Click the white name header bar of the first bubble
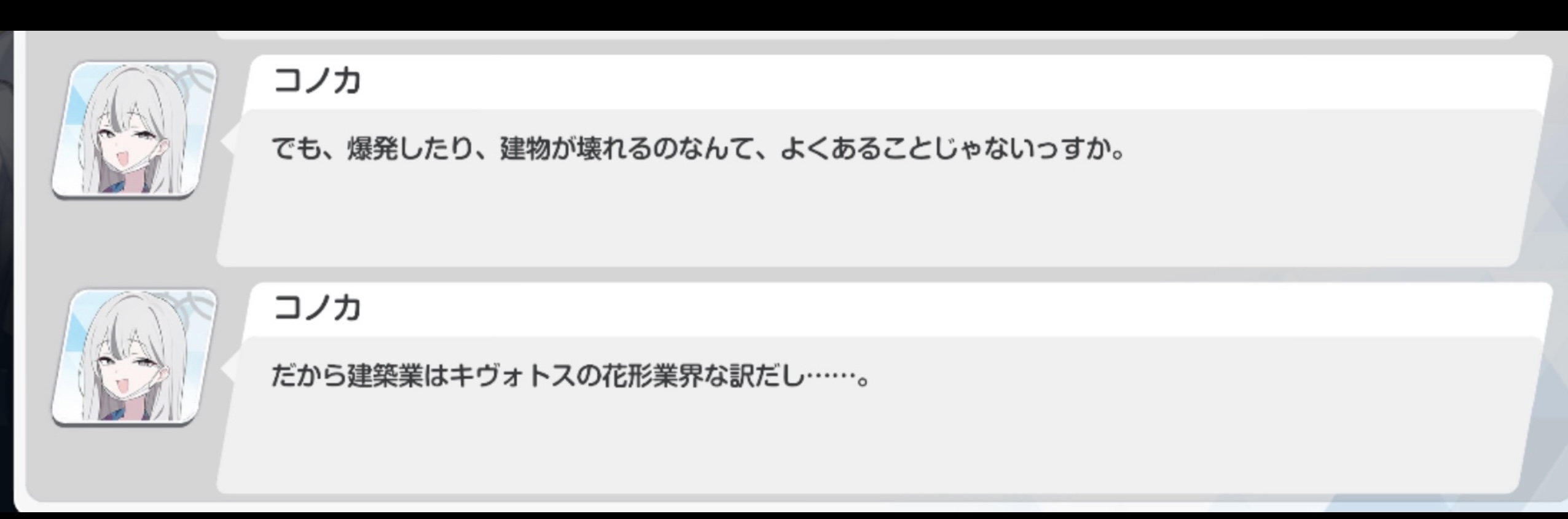The width and height of the screenshot is (1568, 519). [897, 82]
